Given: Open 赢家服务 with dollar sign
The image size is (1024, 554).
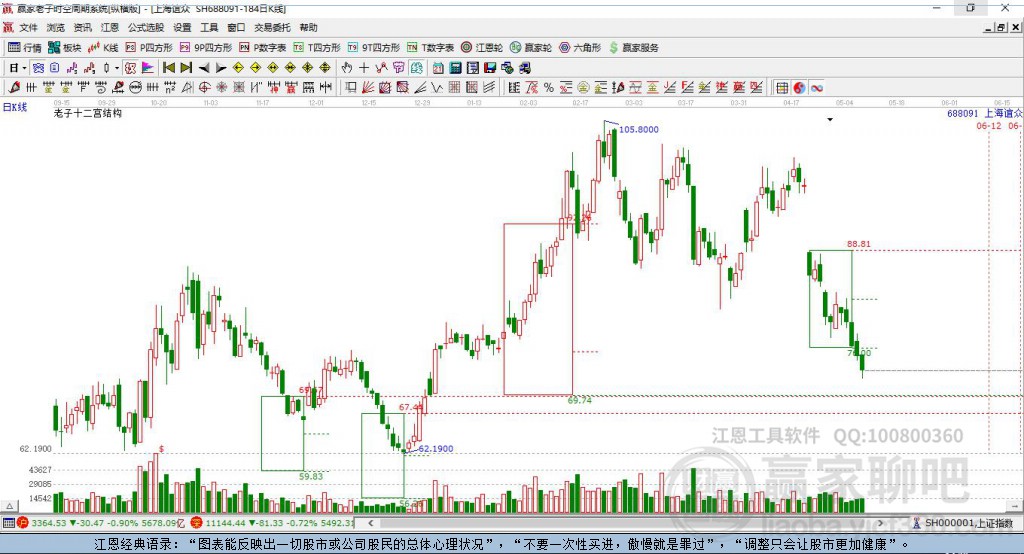Looking at the screenshot, I should tap(633, 48).
